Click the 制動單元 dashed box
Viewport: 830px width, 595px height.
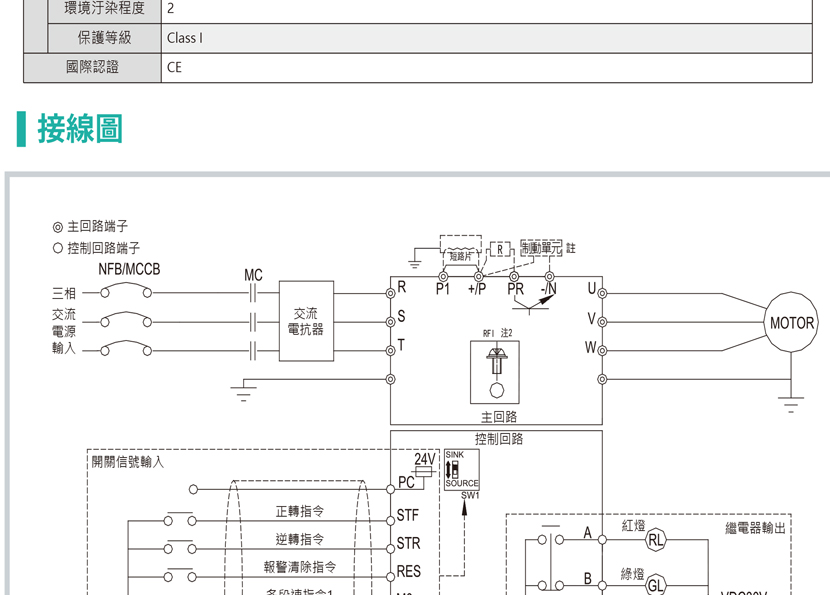pos(541,248)
